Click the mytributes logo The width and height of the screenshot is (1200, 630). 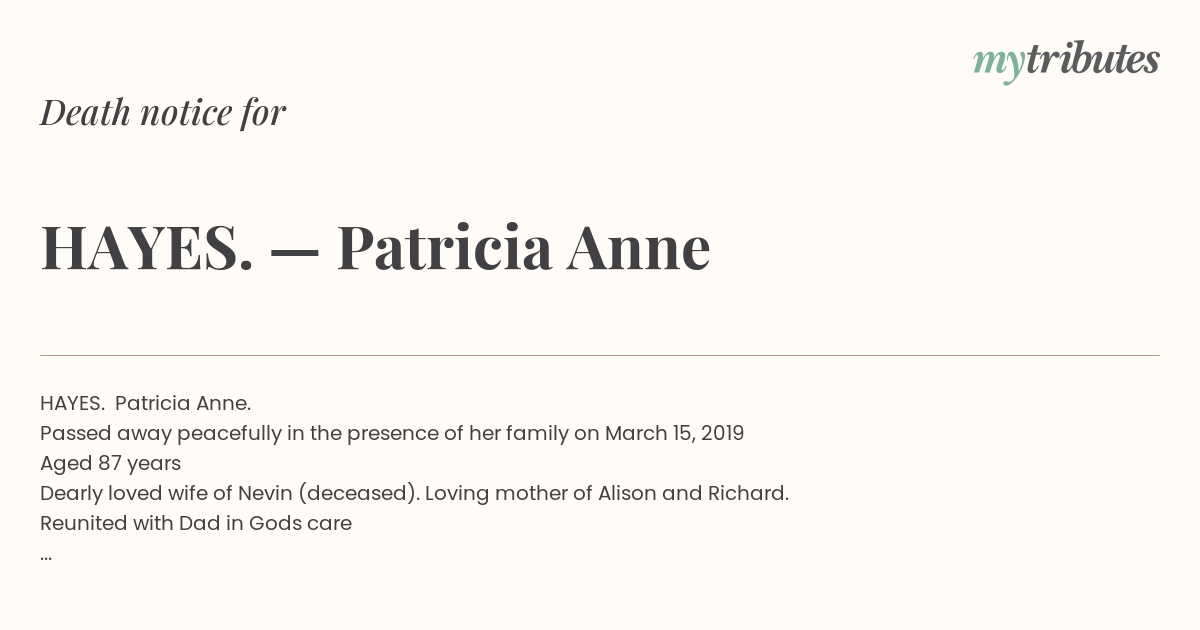click(1066, 61)
